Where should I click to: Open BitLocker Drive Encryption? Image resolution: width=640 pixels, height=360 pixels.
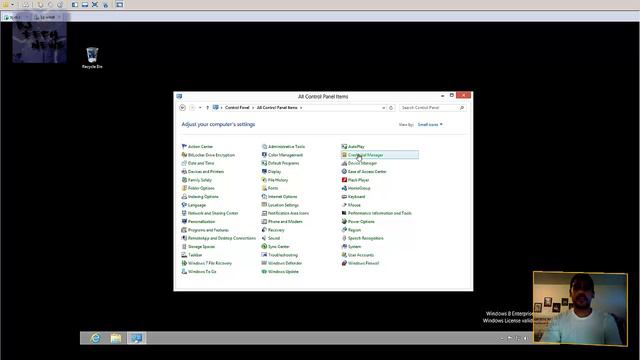pyautogui.click(x=208, y=155)
